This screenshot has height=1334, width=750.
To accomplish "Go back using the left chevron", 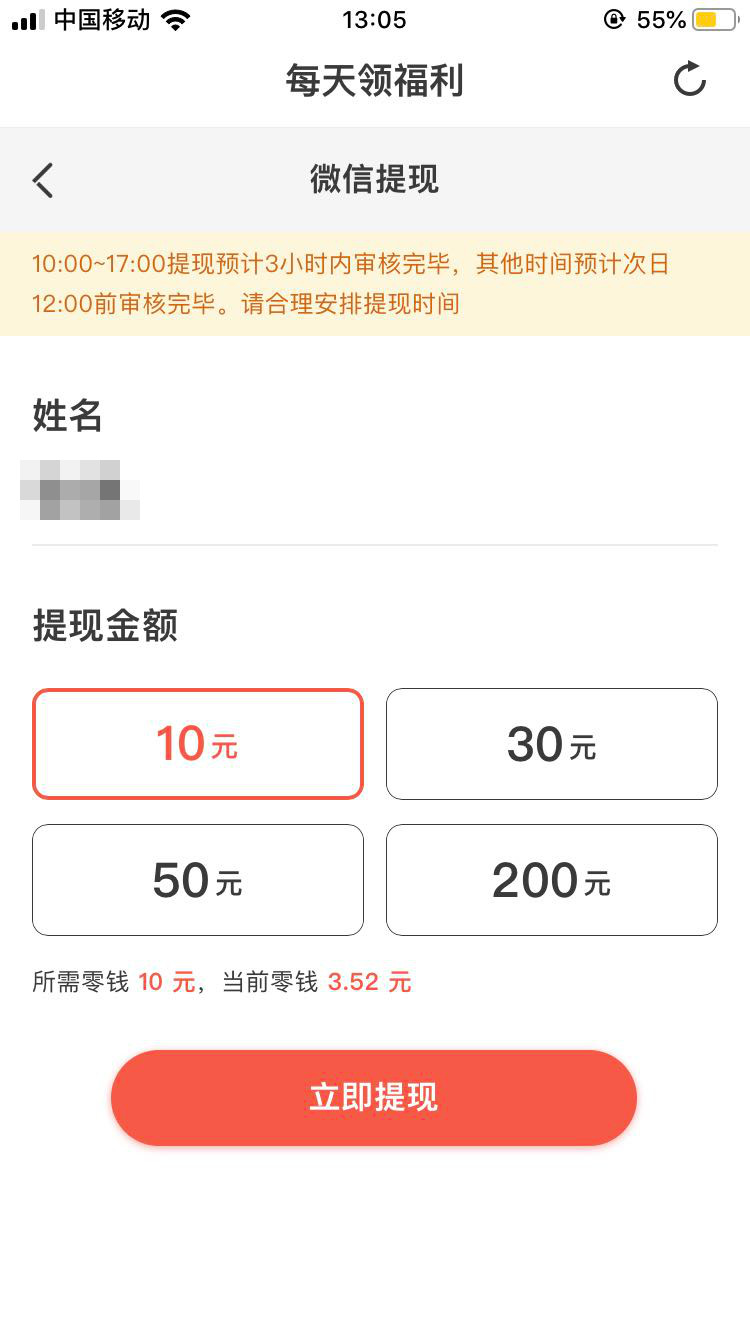I will [x=43, y=180].
